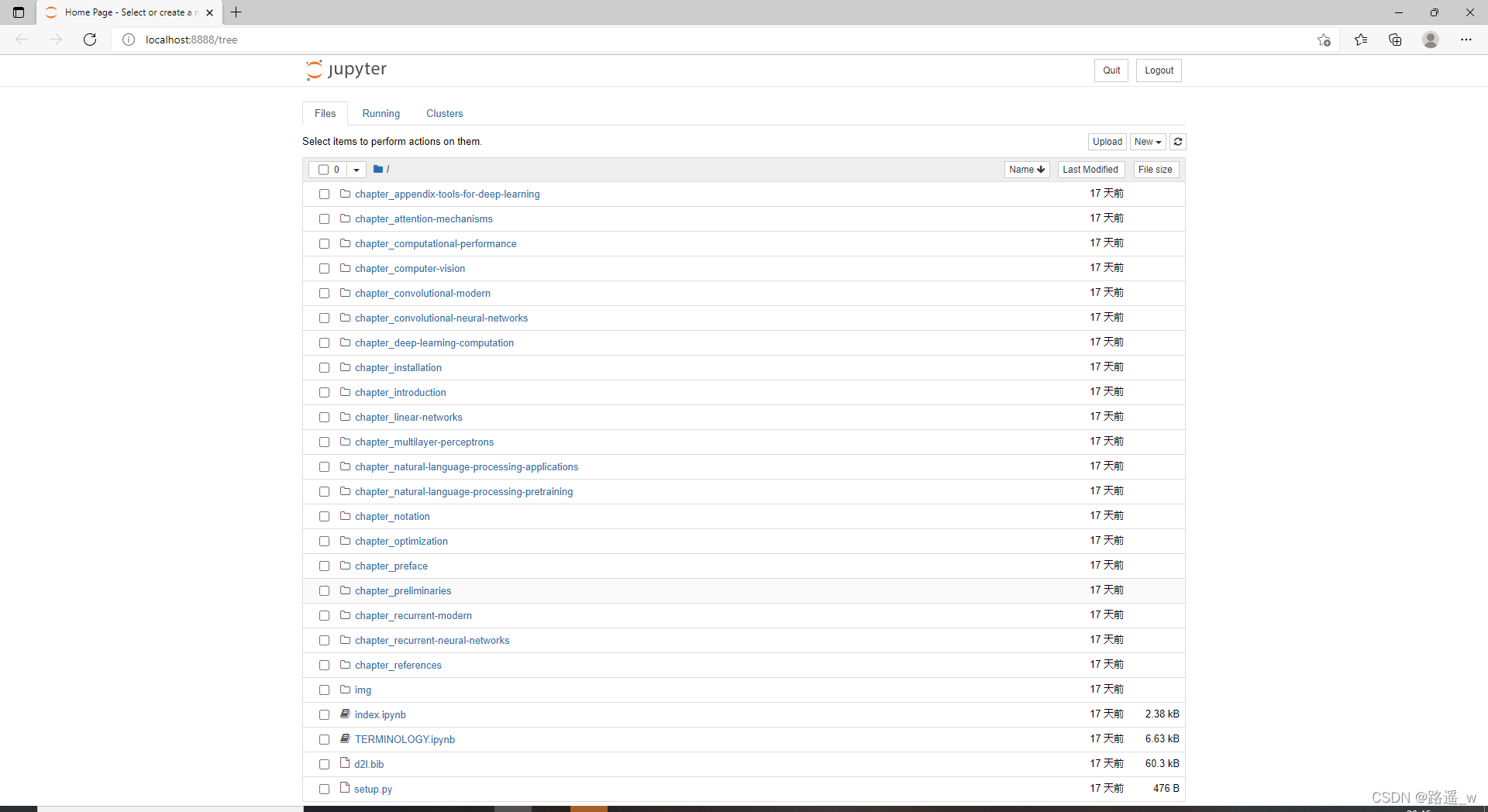The image size is (1488, 812).
Task: Click the address bar URL localhost:8888/tree
Action: 191,40
